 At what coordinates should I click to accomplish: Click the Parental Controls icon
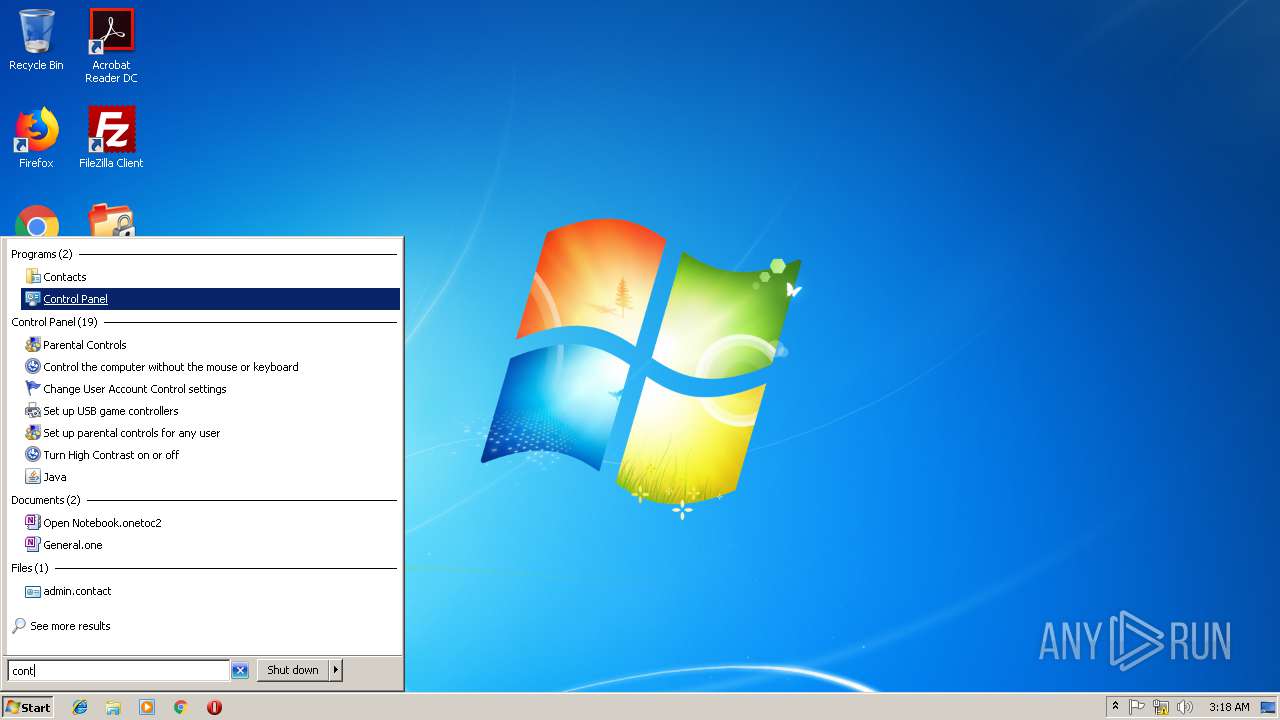33,345
